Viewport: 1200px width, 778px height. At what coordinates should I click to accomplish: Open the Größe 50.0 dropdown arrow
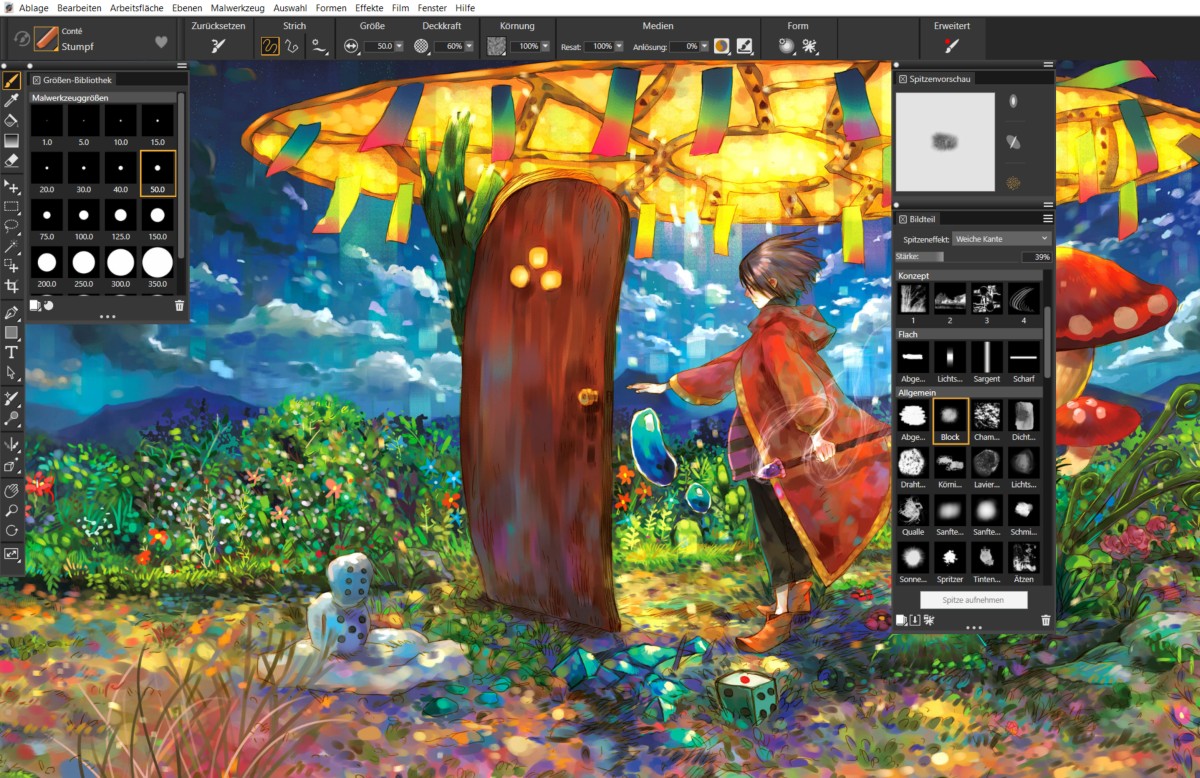tap(399, 46)
